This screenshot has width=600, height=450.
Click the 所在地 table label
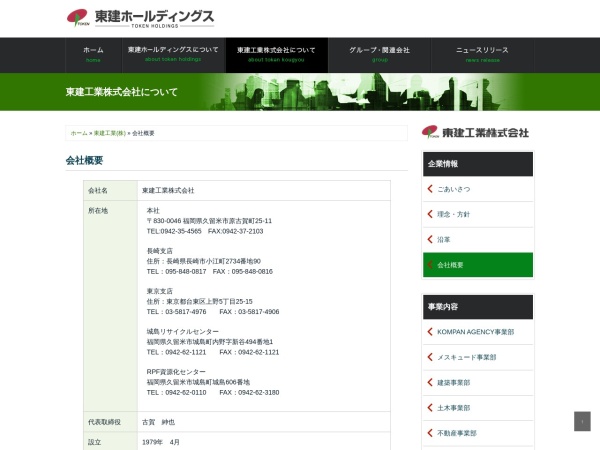click(98, 210)
